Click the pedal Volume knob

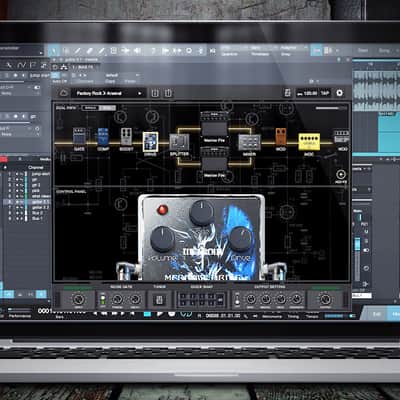[162, 239]
